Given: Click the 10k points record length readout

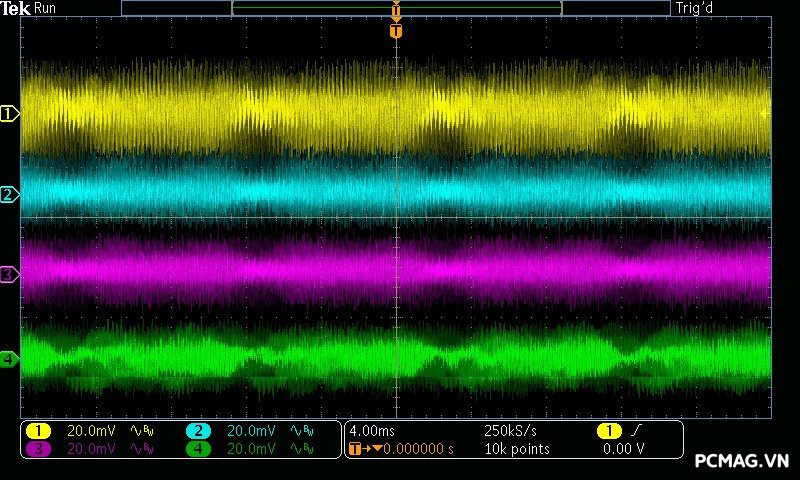Looking at the screenshot, I should (515, 449).
